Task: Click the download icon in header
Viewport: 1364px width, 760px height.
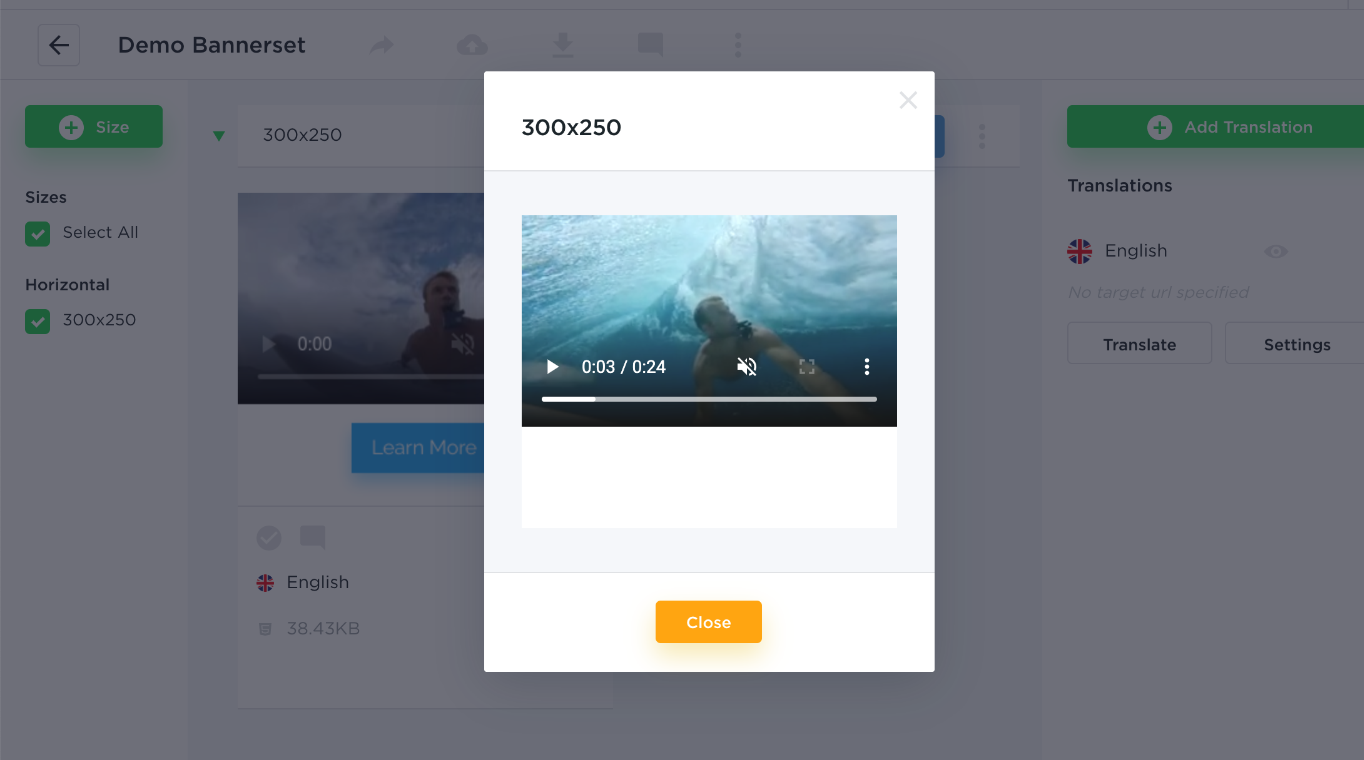Action: click(x=563, y=45)
